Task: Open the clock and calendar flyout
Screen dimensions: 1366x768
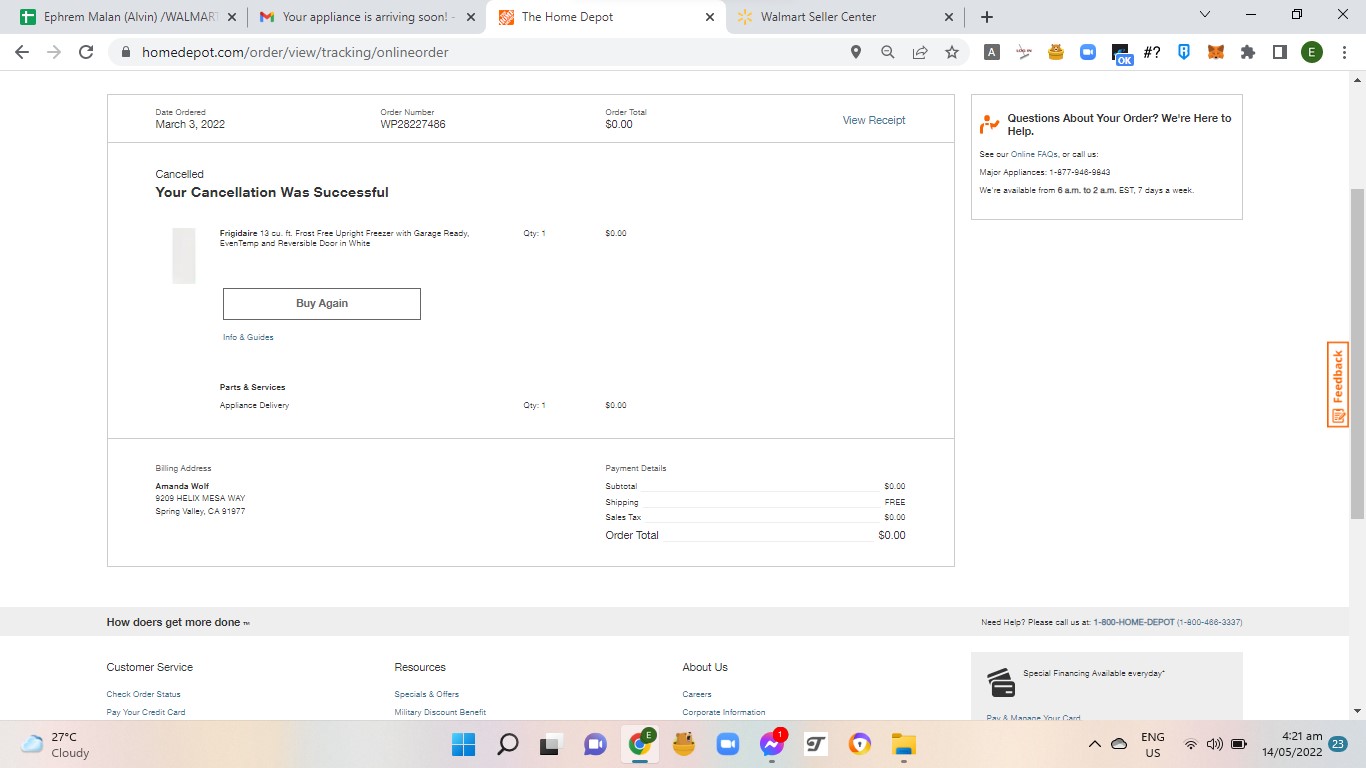Action: click(1292, 744)
